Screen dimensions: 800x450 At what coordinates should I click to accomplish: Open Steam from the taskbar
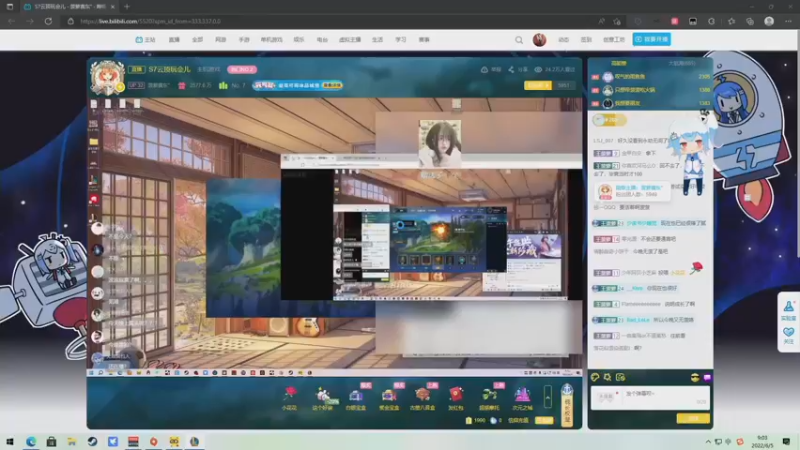tap(92, 441)
